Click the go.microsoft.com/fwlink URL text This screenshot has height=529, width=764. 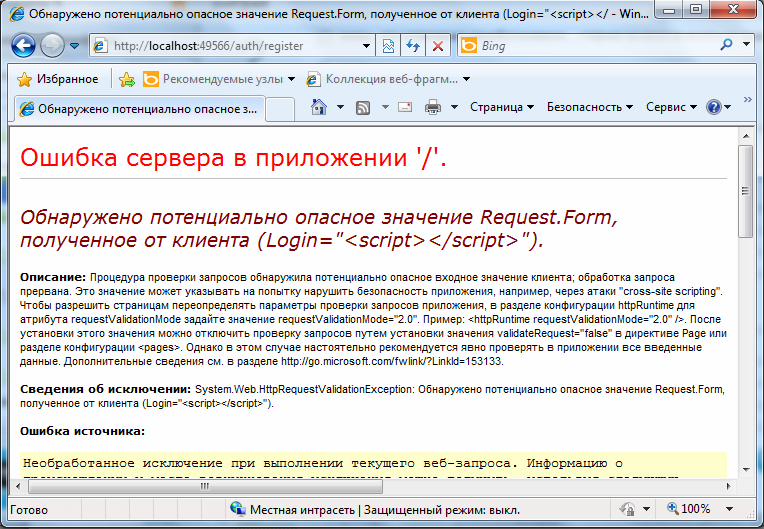point(391,361)
